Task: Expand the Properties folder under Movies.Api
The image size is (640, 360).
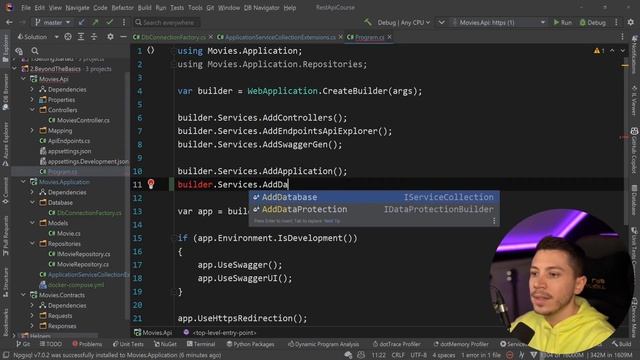Action: (x=32, y=100)
